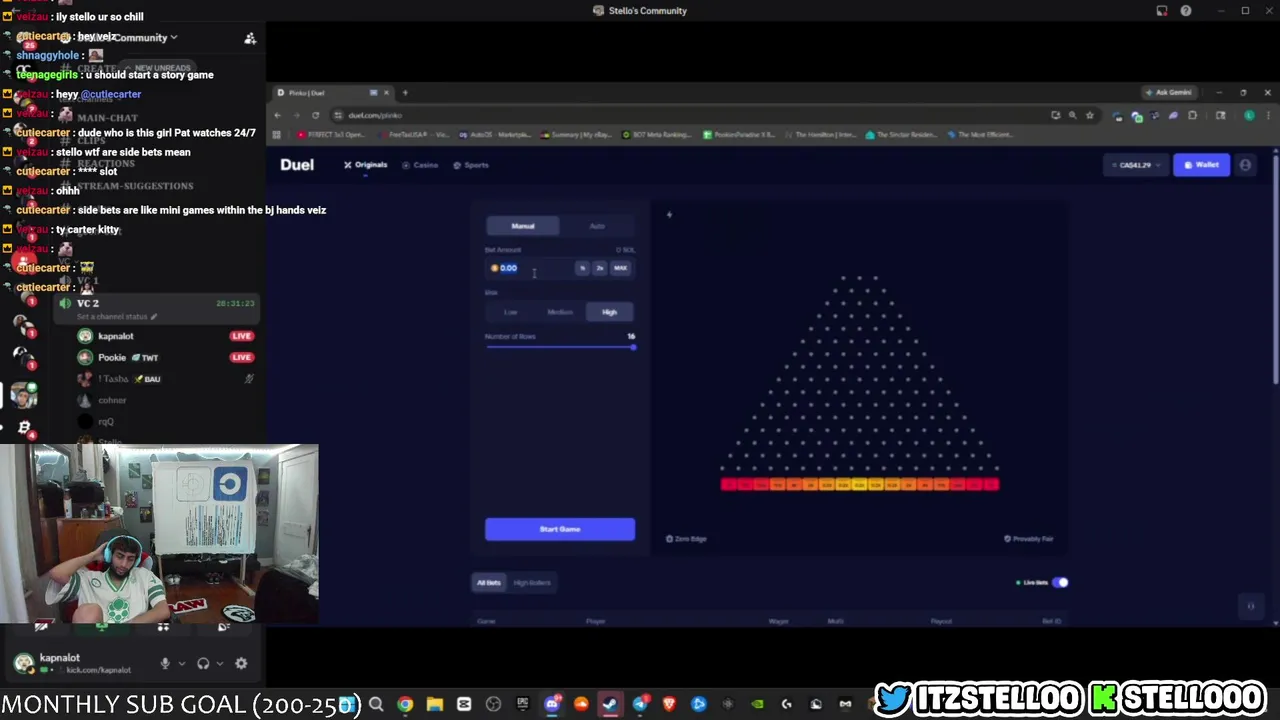Screen dimensions: 1280x720
Task: Set bet to MAX
Action: pos(620,268)
